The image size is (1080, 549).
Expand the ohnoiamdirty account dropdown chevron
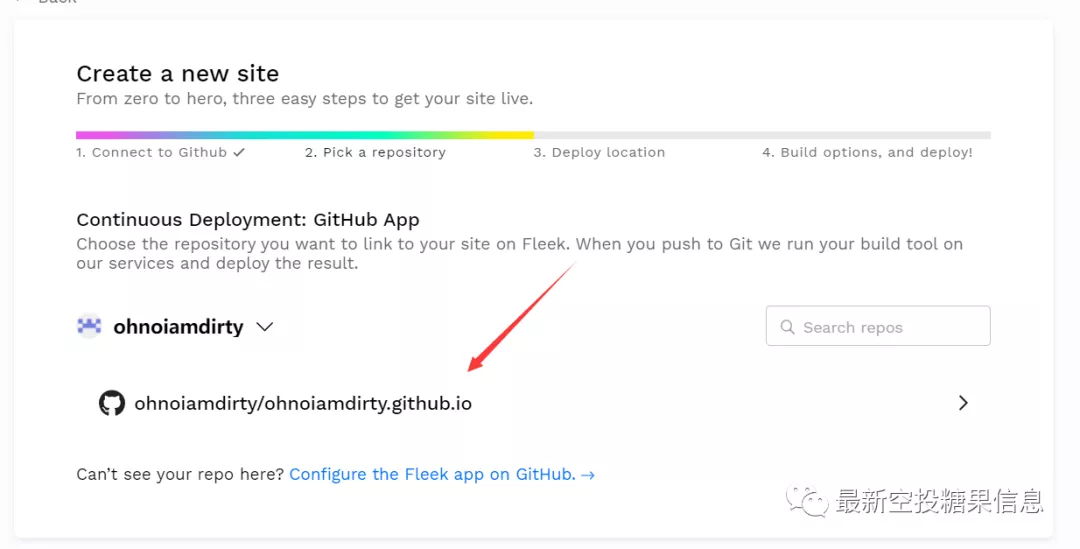point(265,327)
